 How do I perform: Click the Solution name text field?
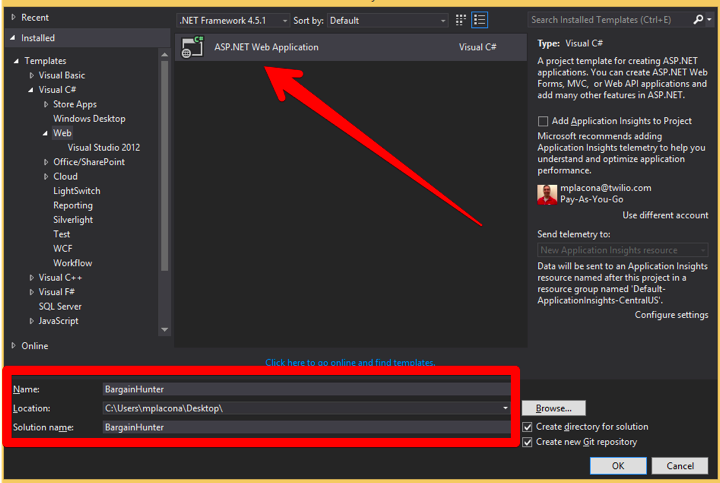click(306, 427)
